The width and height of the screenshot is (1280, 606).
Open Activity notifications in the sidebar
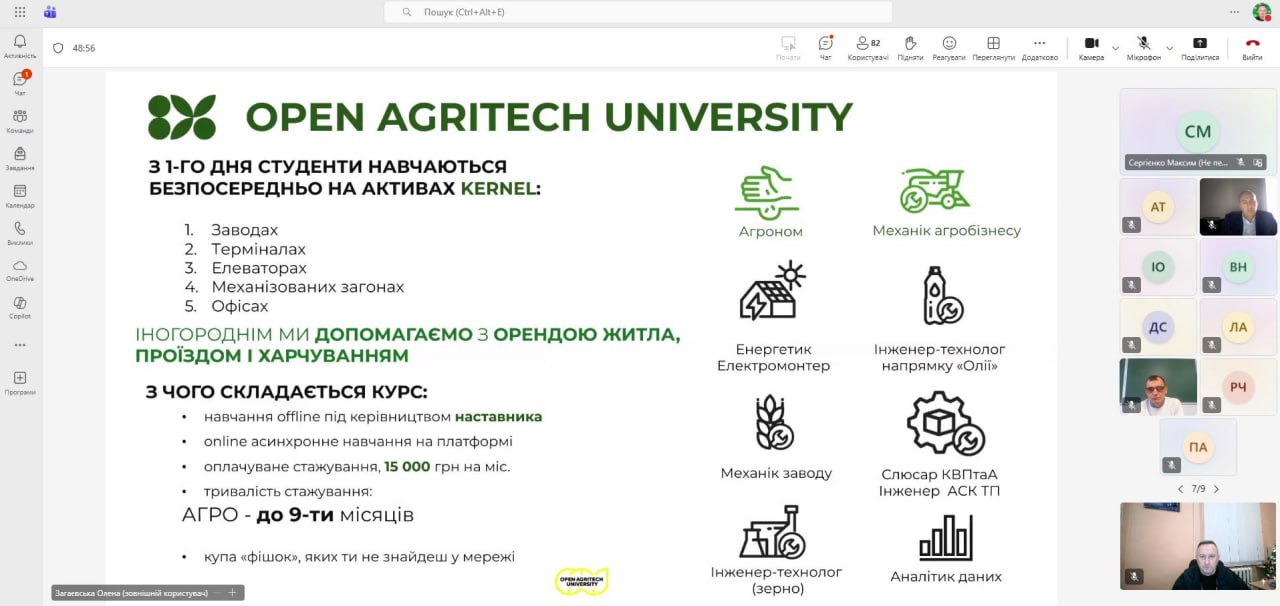point(20,45)
